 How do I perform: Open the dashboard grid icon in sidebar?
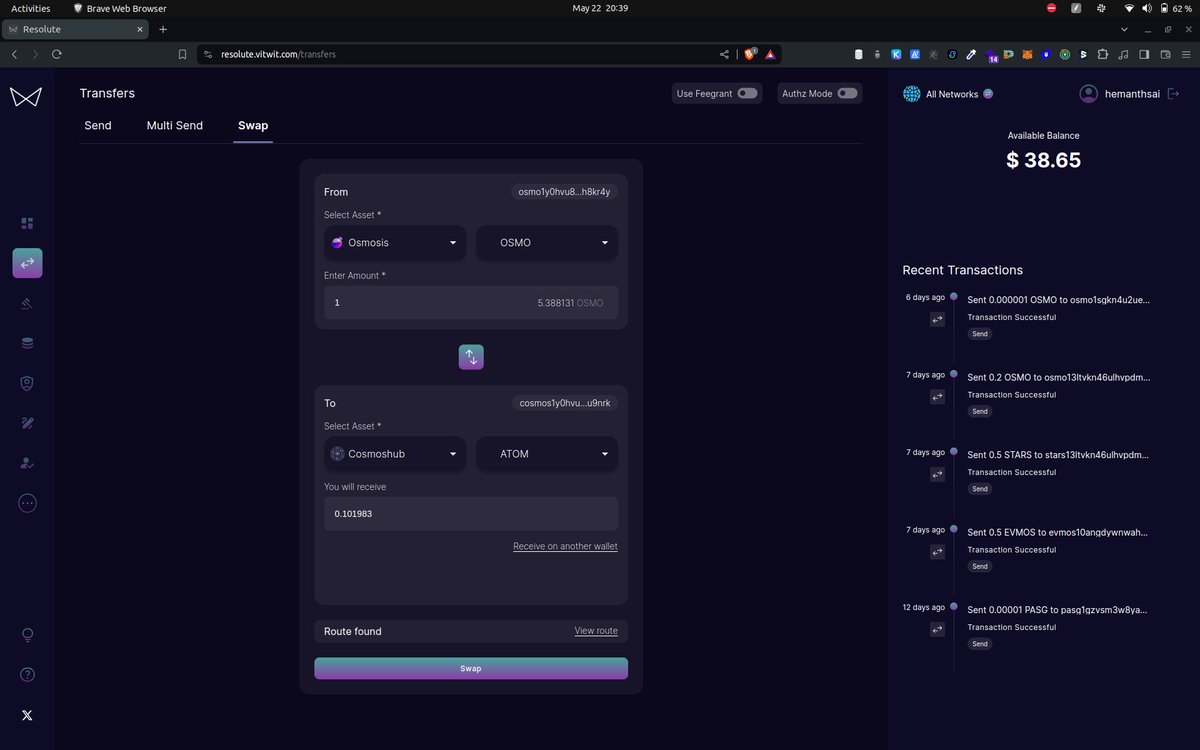click(x=27, y=223)
